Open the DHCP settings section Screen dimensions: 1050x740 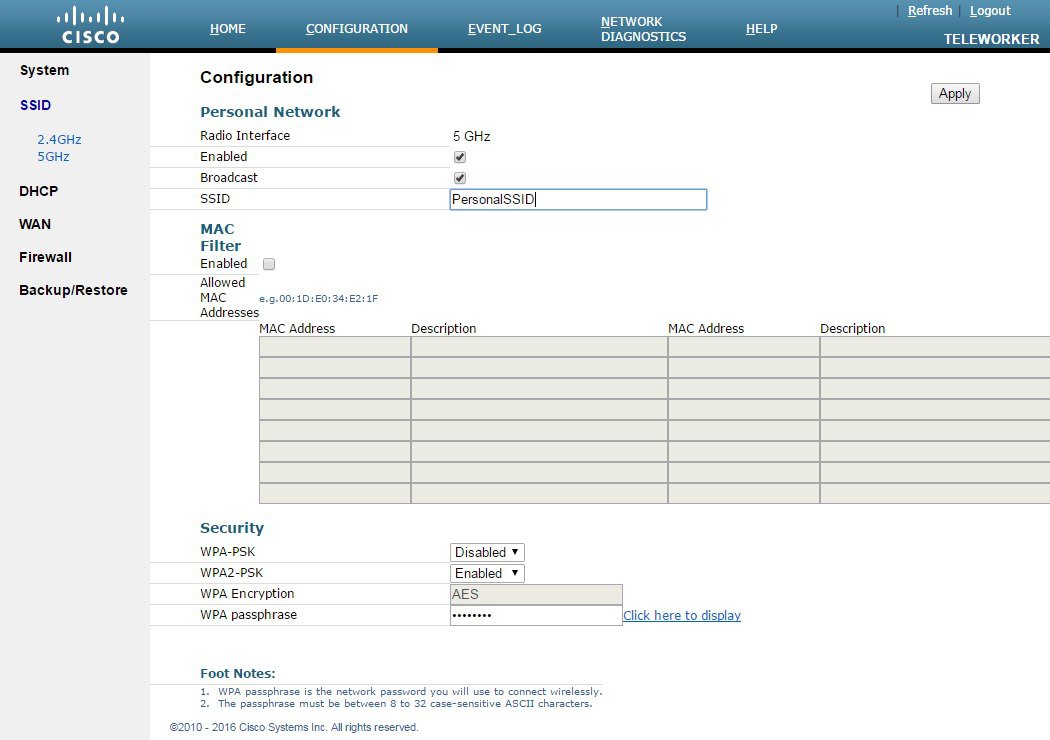(38, 191)
